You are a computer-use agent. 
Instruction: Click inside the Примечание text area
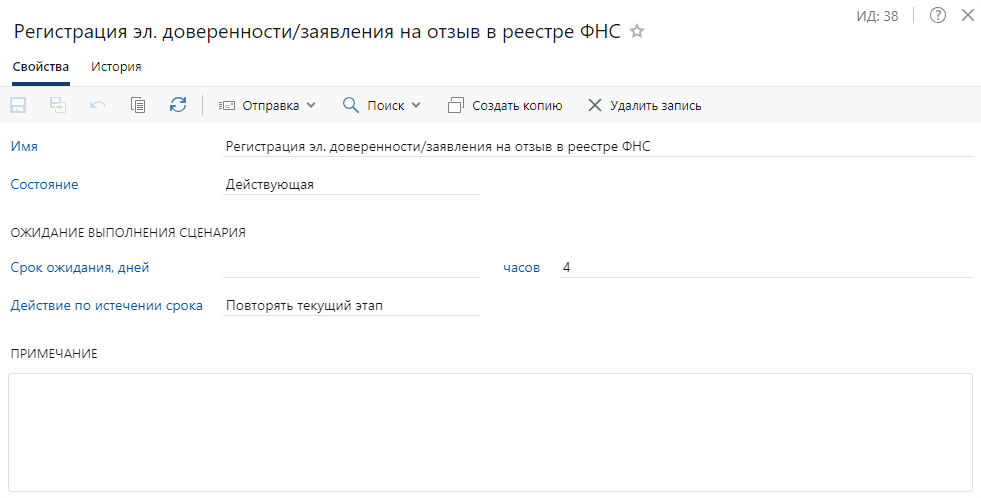click(x=490, y=432)
